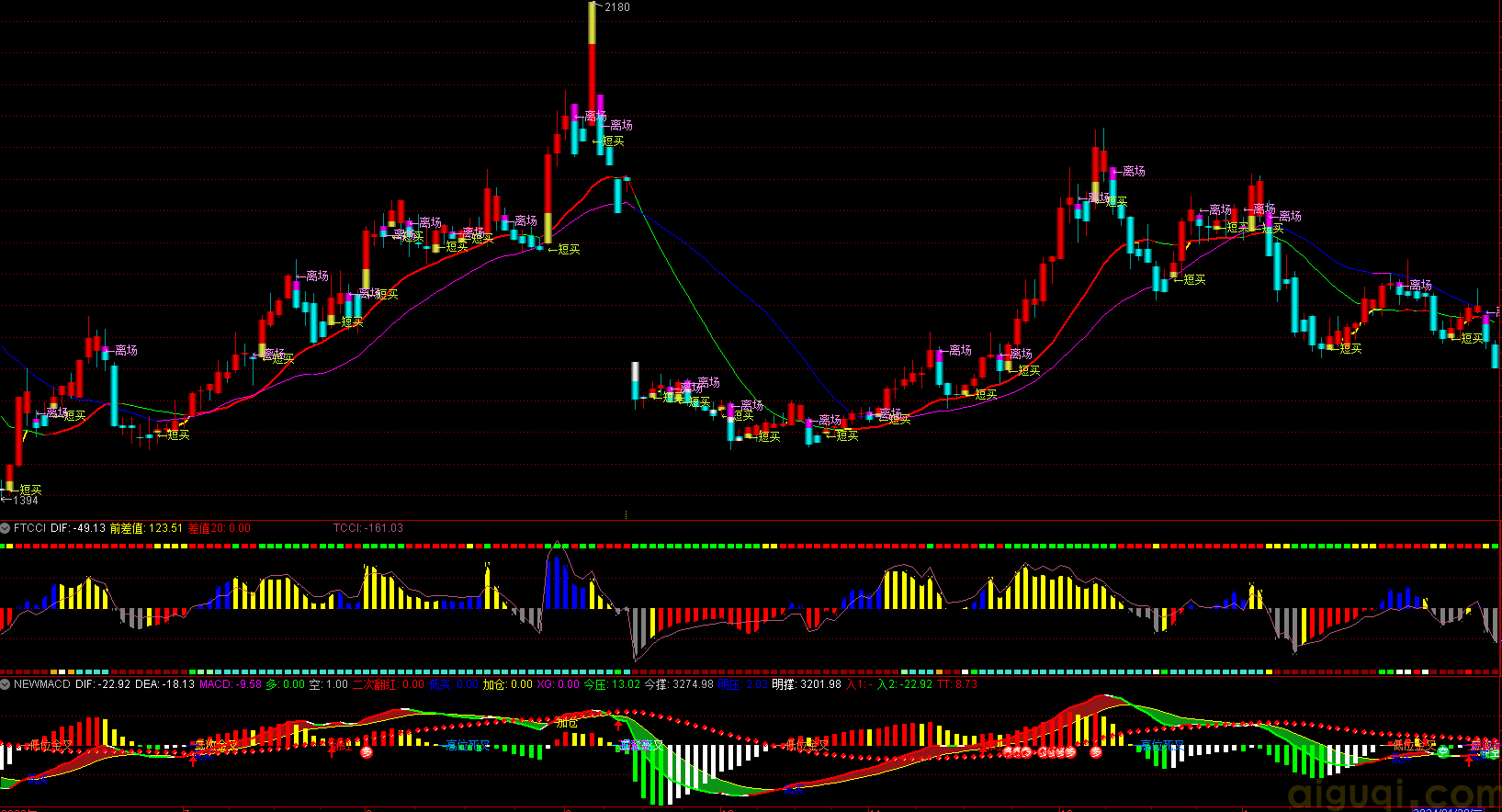Click the DEA: -18.13 readout
This screenshot has height=812, width=1502.
point(164,684)
